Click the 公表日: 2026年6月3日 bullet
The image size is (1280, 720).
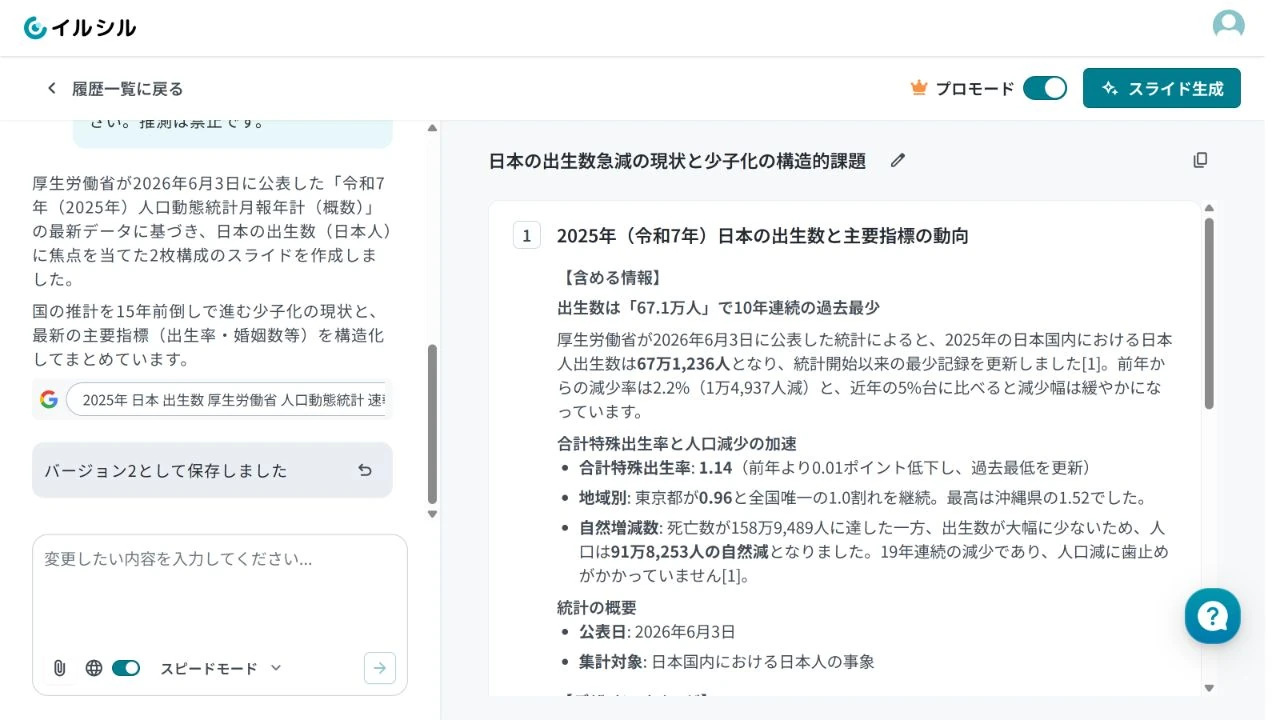tap(657, 632)
